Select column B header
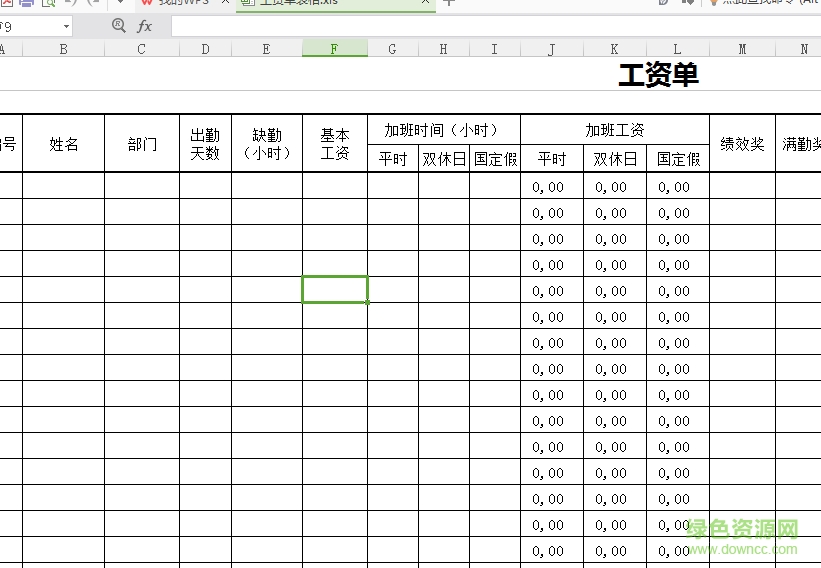The height and width of the screenshot is (568, 821). pyautogui.click(x=63, y=49)
